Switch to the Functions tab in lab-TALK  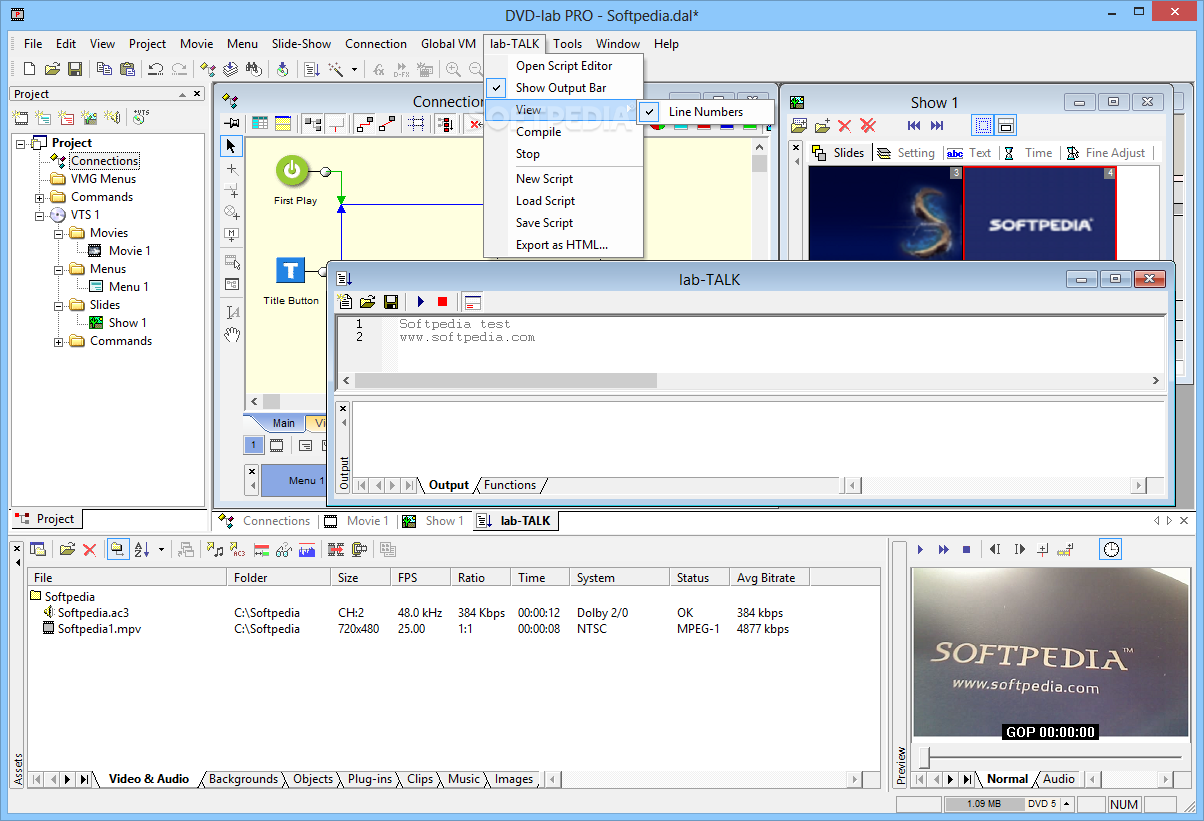510,485
